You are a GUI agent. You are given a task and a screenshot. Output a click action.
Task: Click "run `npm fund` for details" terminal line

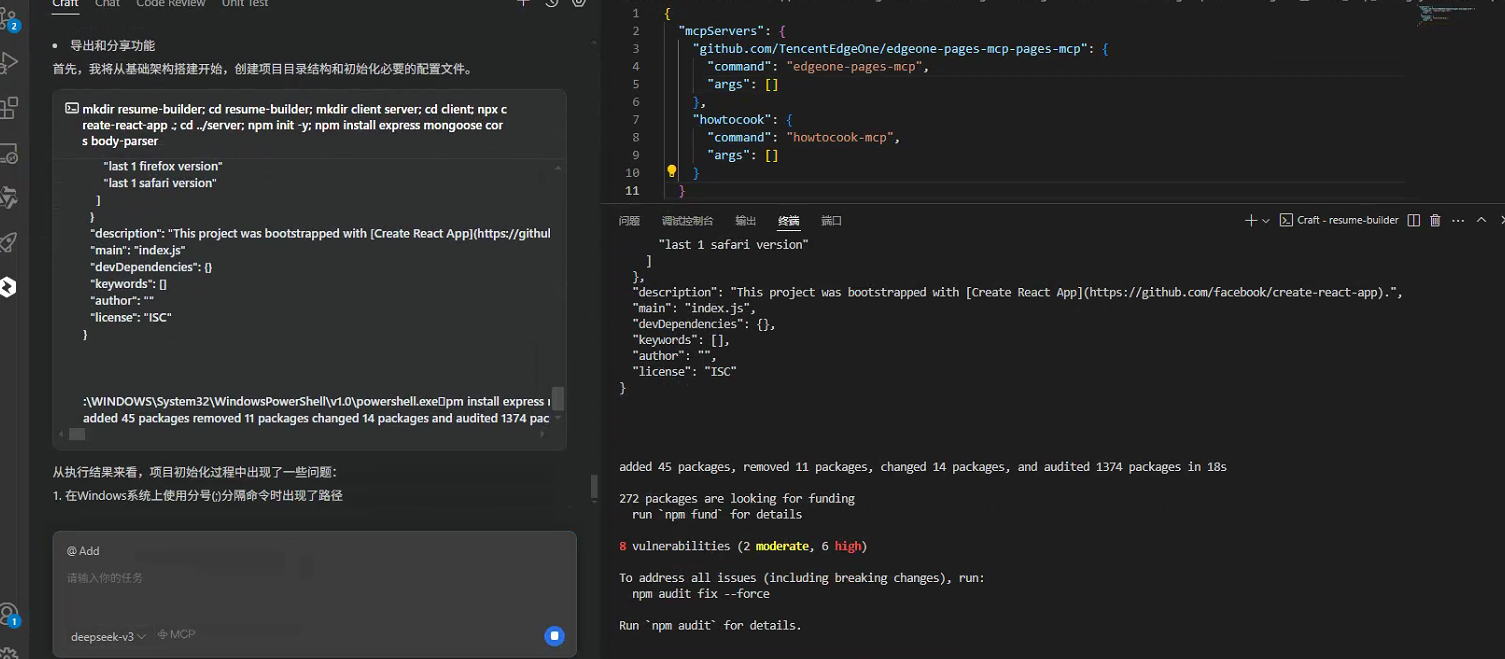point(717,514)
